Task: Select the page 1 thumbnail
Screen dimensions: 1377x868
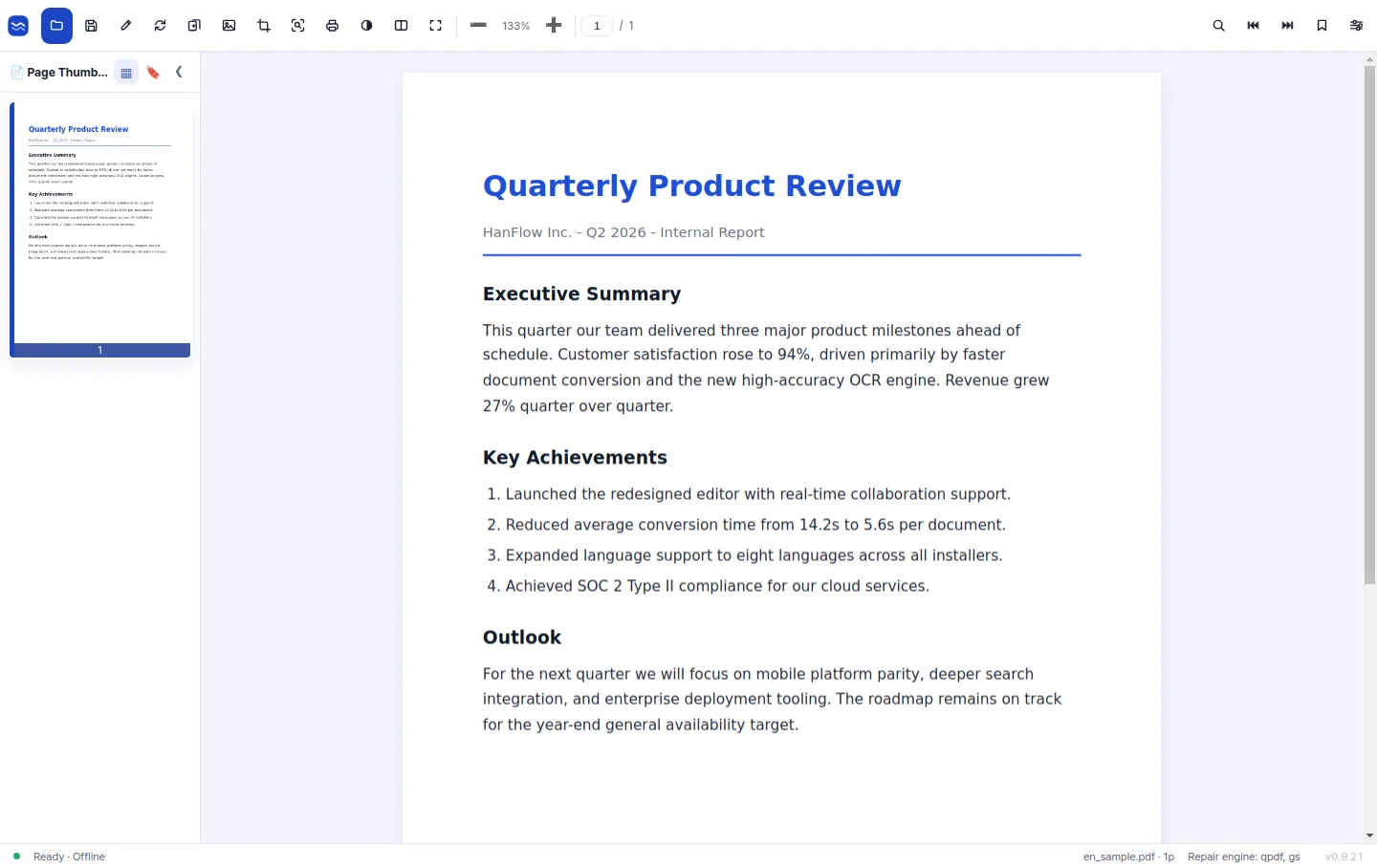Action: click(x=100, y=229)
